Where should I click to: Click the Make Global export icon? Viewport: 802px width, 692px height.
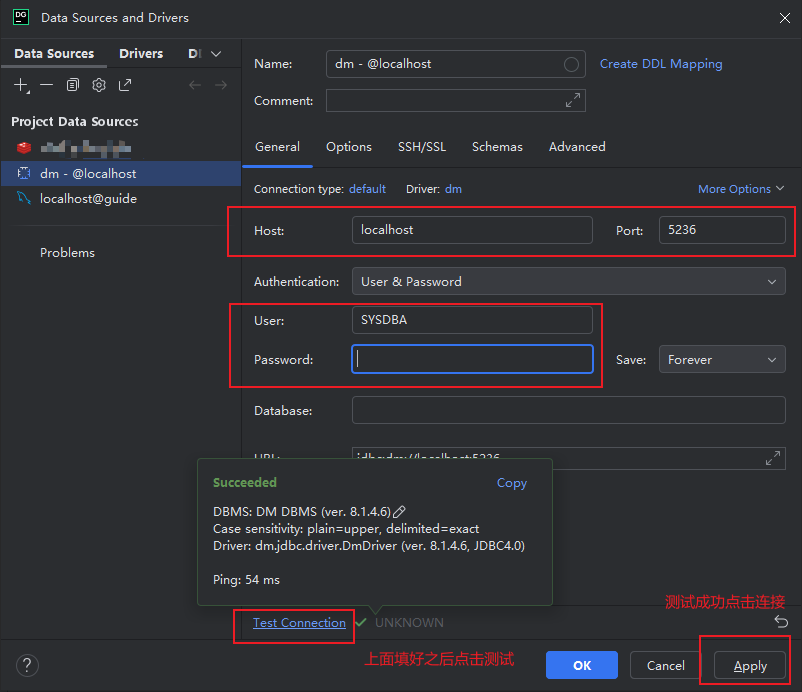click(125, 85)
